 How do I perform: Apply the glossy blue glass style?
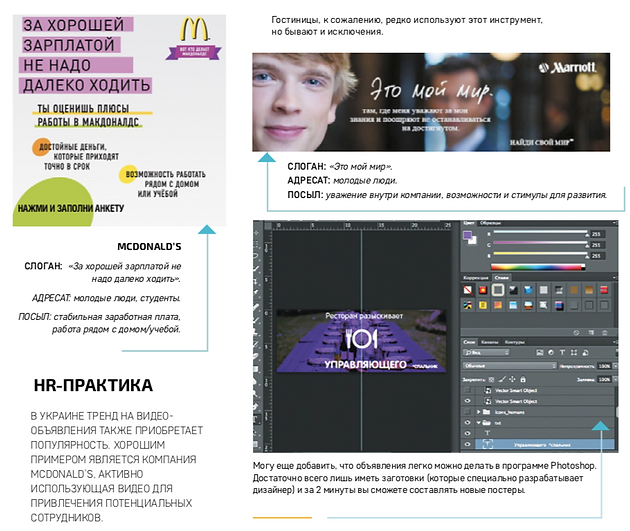(x=528, y=290)
